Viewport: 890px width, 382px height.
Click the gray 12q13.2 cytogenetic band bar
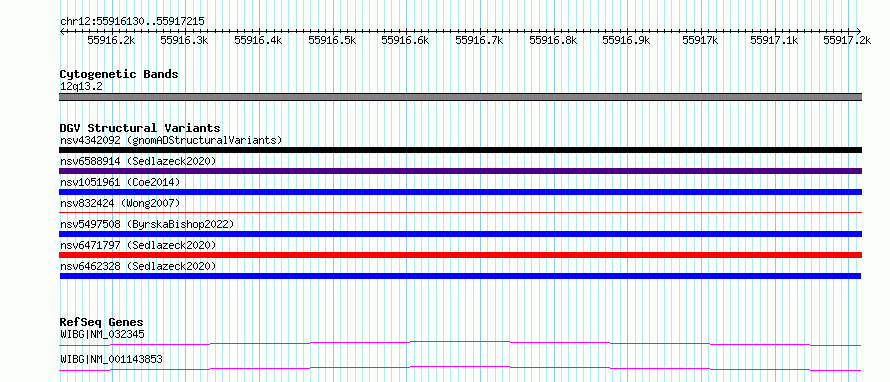pyautogui.click(x=460, y=97)
